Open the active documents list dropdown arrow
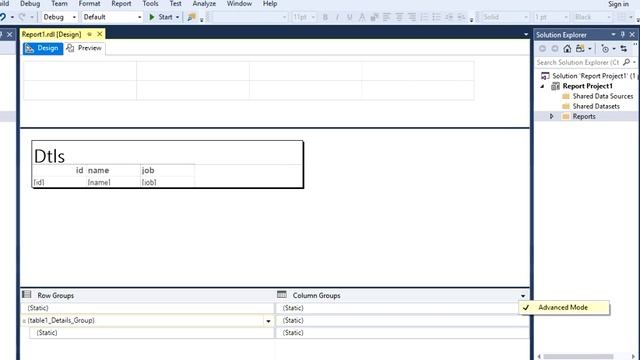Viewport: 640px width, 360px height. coord(526,35)
